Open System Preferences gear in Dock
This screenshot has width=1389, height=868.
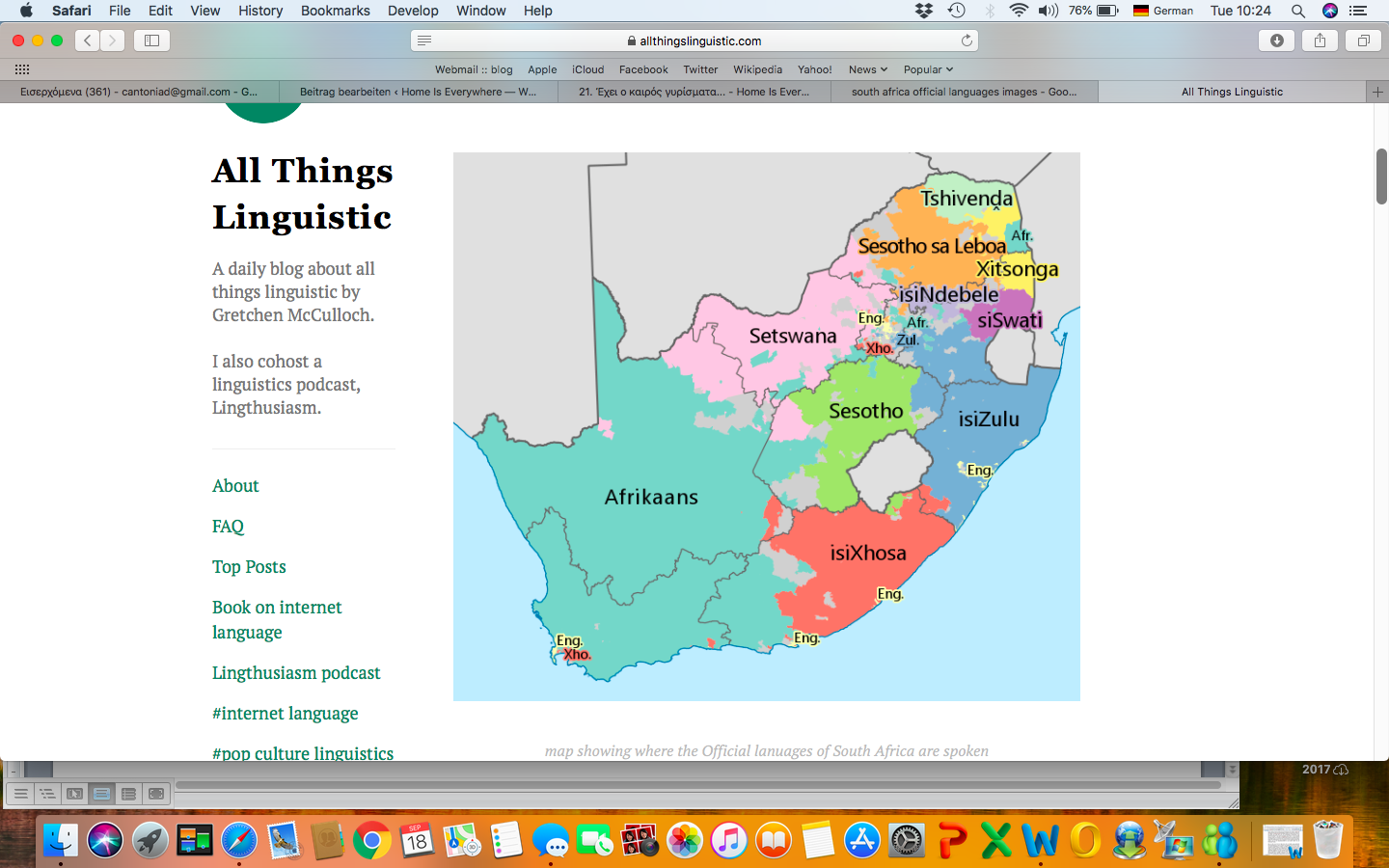click(x=907, y=840)
